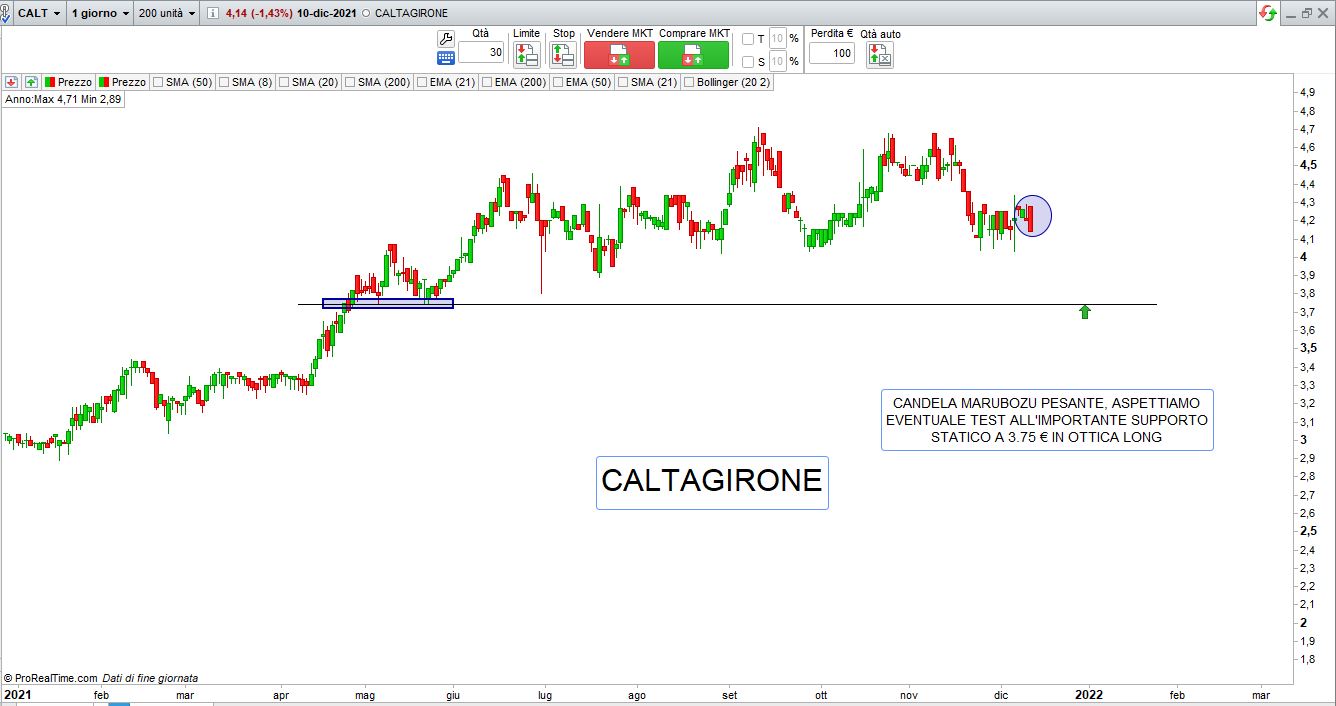Close the chart window
This screenshot has height=706, width=1336.
1323,13
